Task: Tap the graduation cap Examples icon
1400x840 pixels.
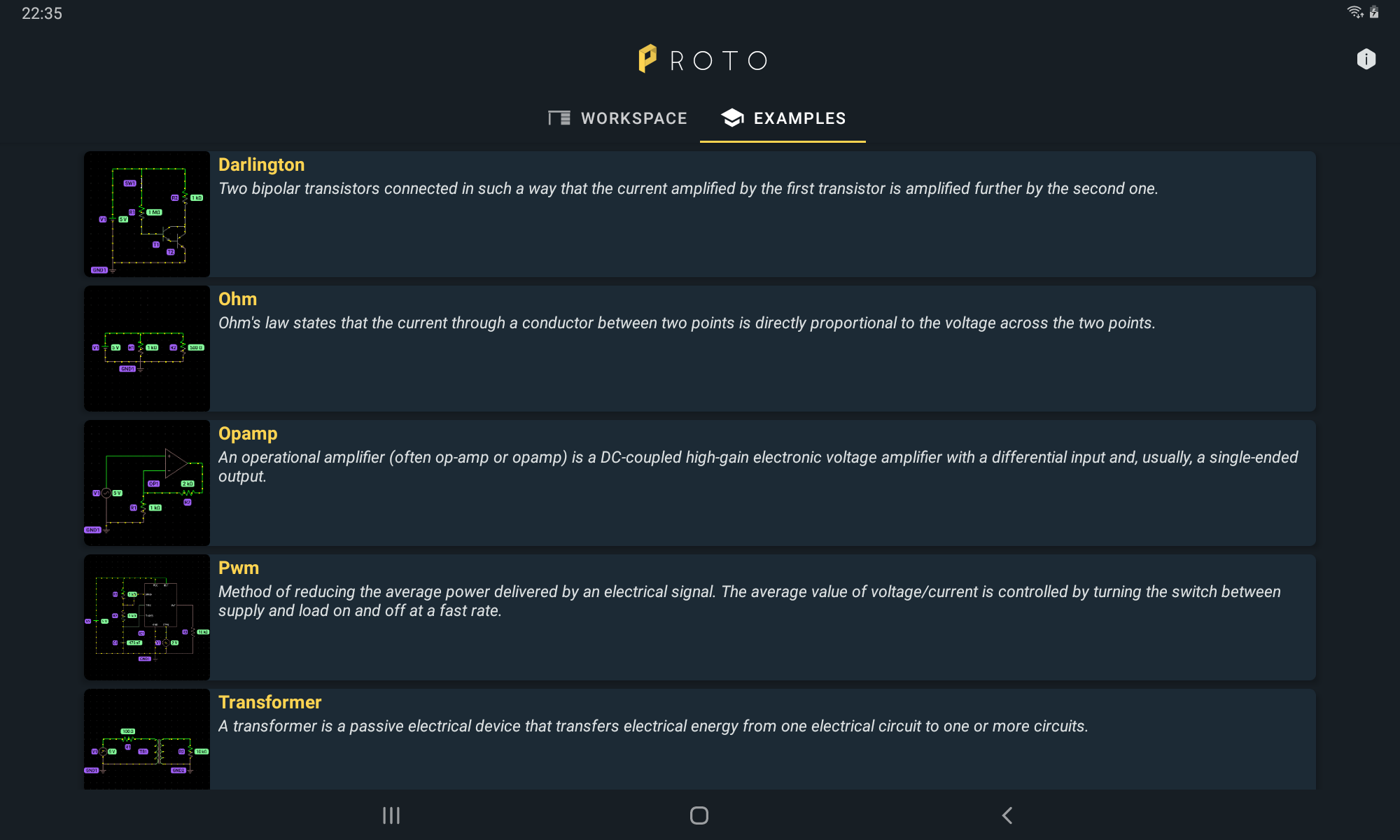Action: click(732, 118)
